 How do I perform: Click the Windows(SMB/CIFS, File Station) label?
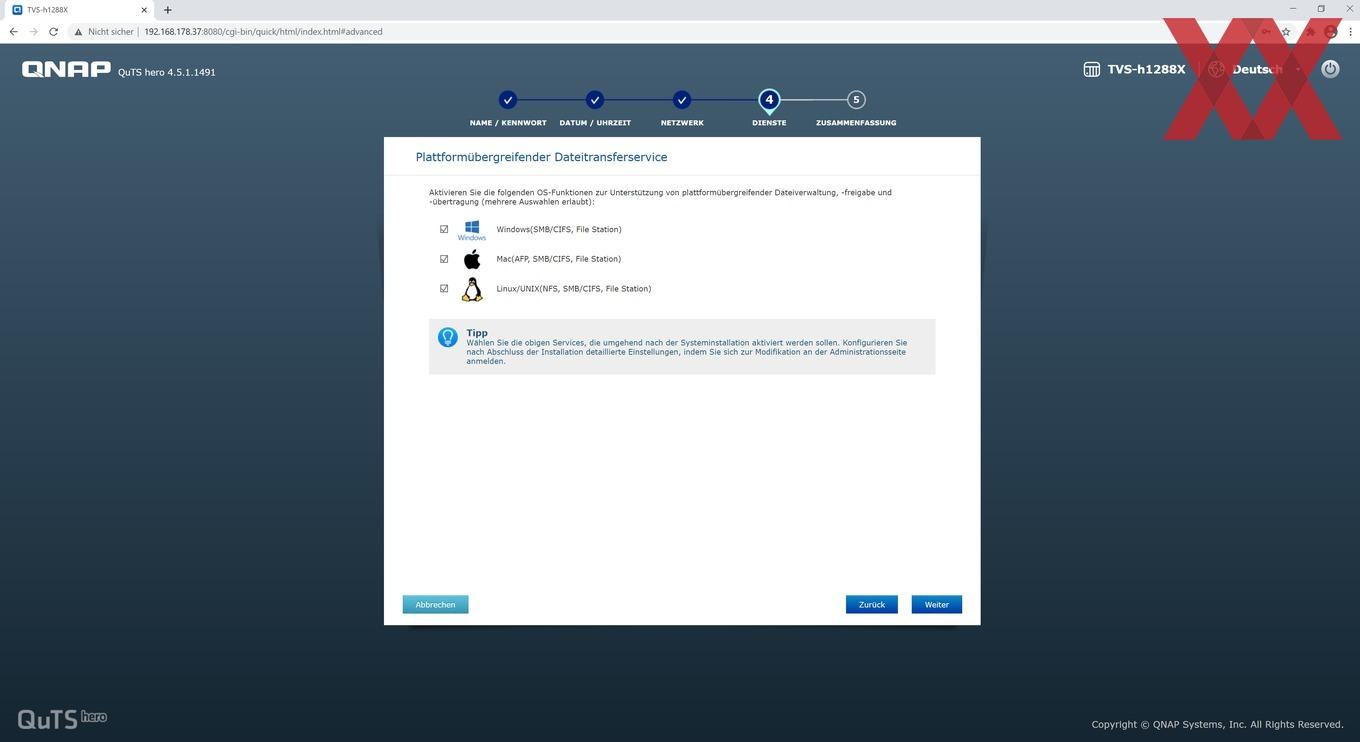coord(559,230)
